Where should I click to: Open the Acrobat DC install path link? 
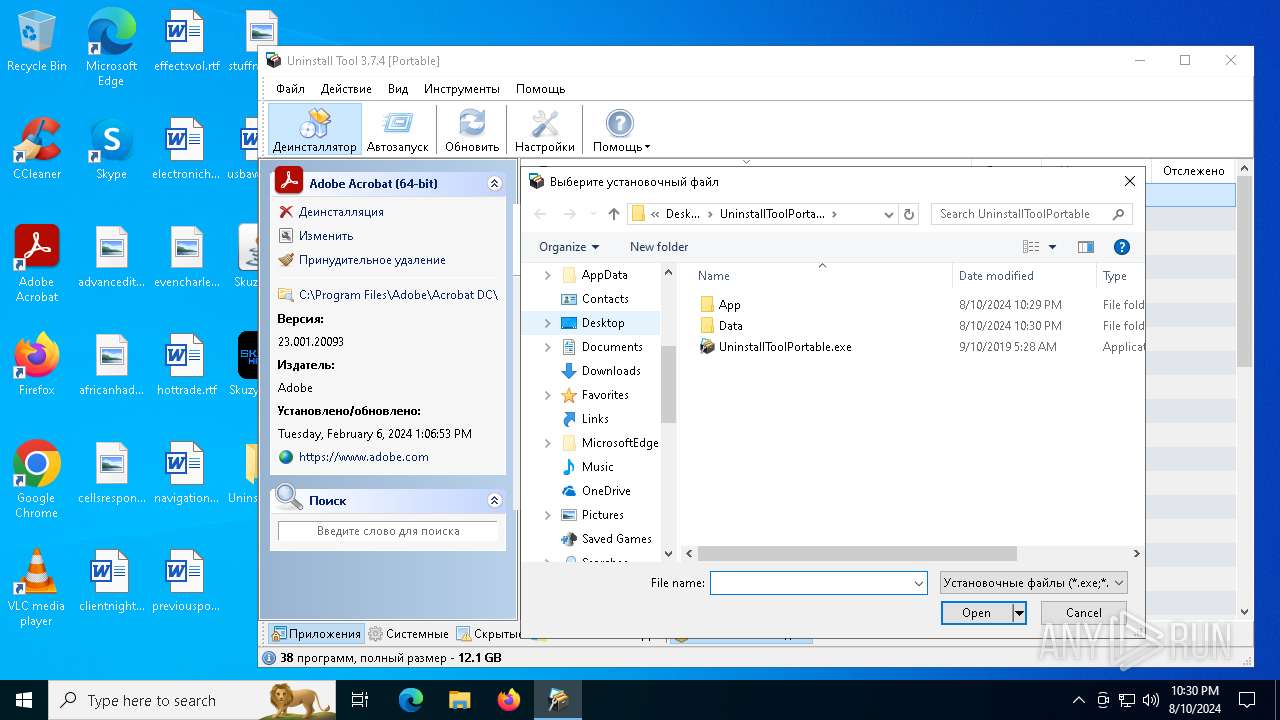(x=398, y=295)
